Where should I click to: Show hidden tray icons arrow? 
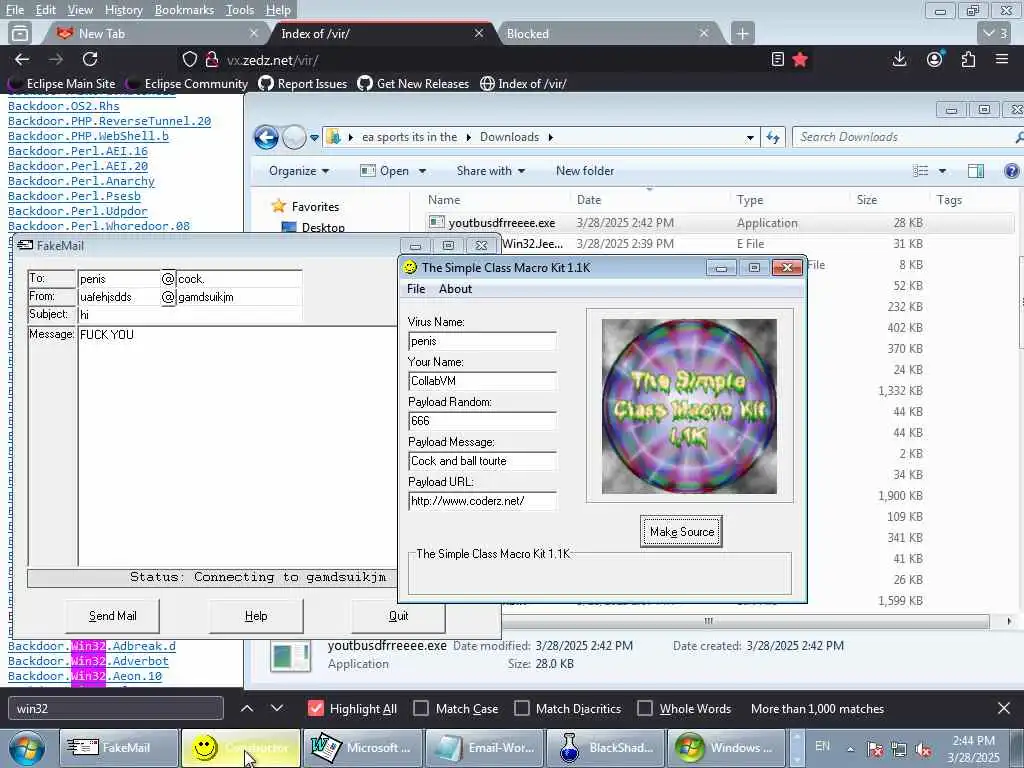(x=850, y=750)
